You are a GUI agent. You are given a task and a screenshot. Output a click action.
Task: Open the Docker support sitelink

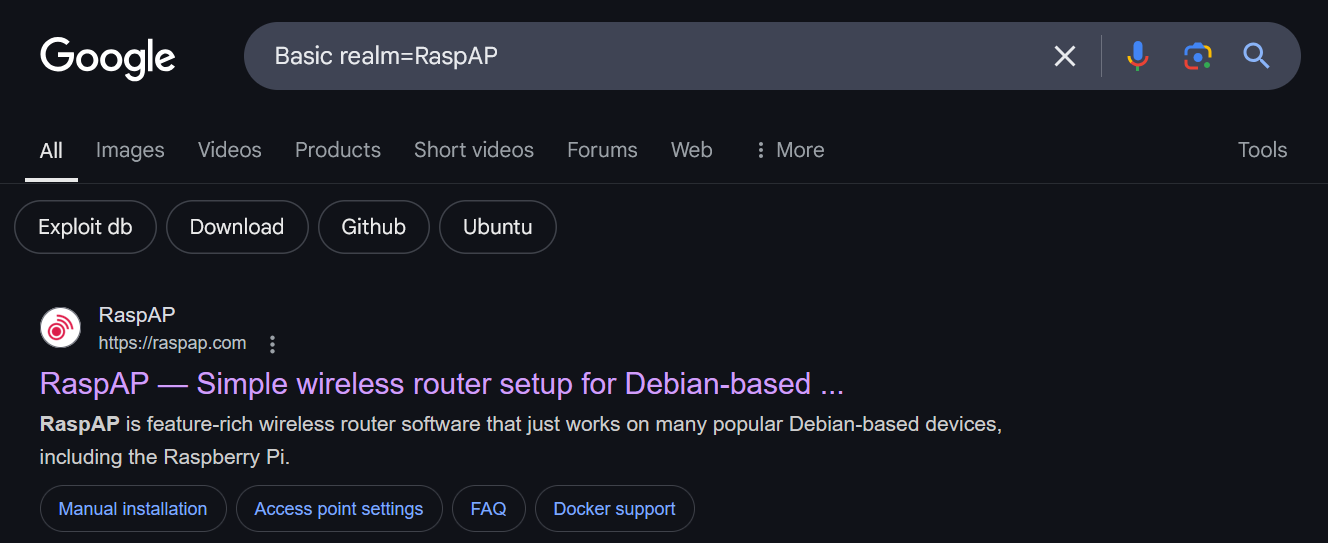(614, 509)
